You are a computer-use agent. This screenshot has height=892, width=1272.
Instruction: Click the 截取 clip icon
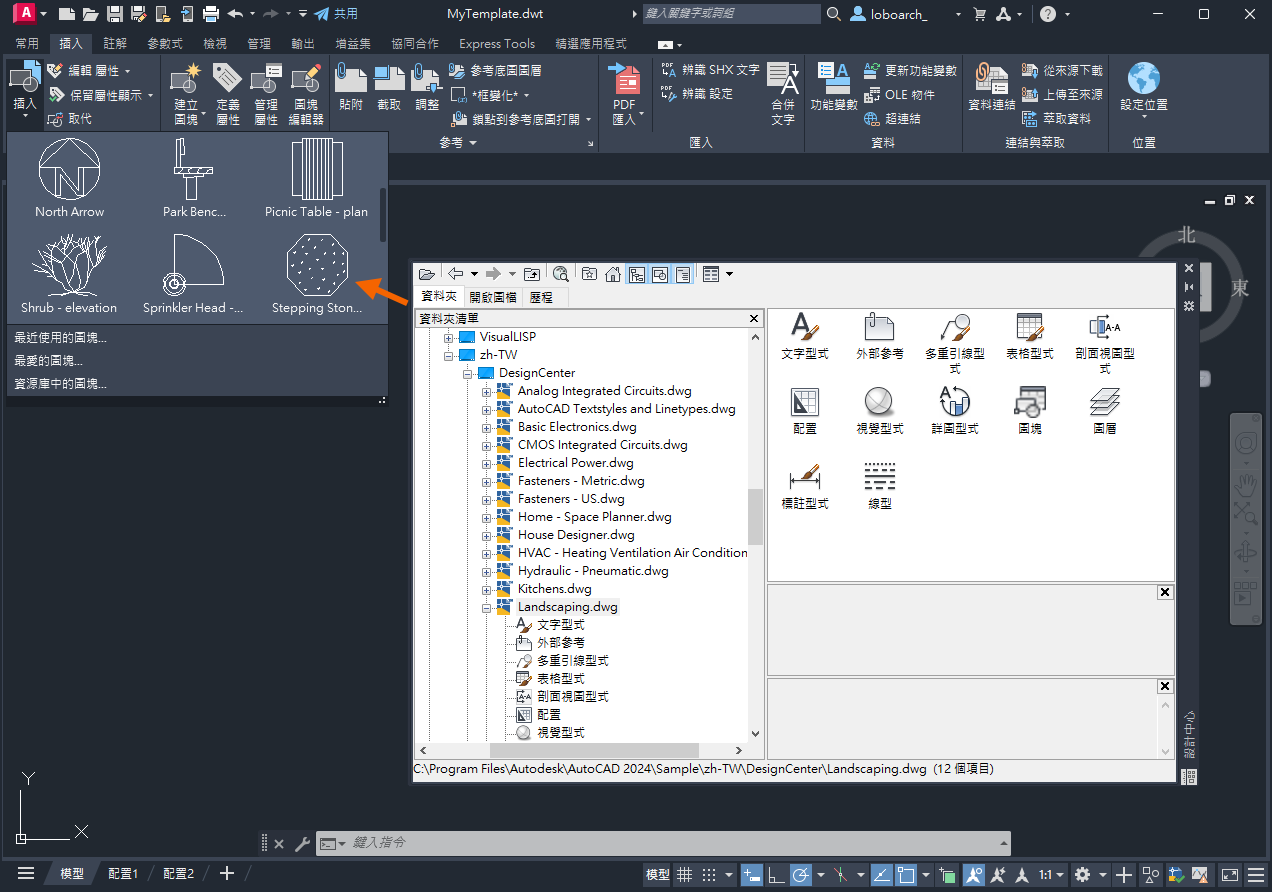click(x=389, y=78)
